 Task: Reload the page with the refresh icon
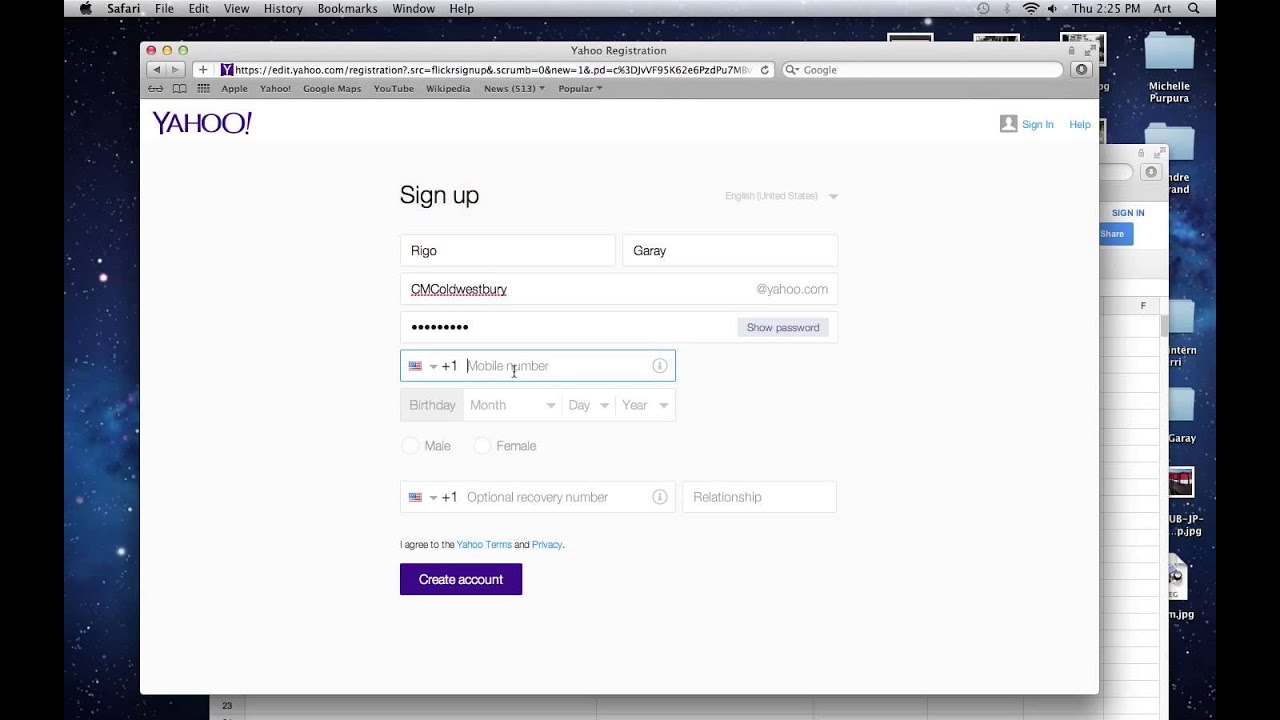tap(765, 70)
